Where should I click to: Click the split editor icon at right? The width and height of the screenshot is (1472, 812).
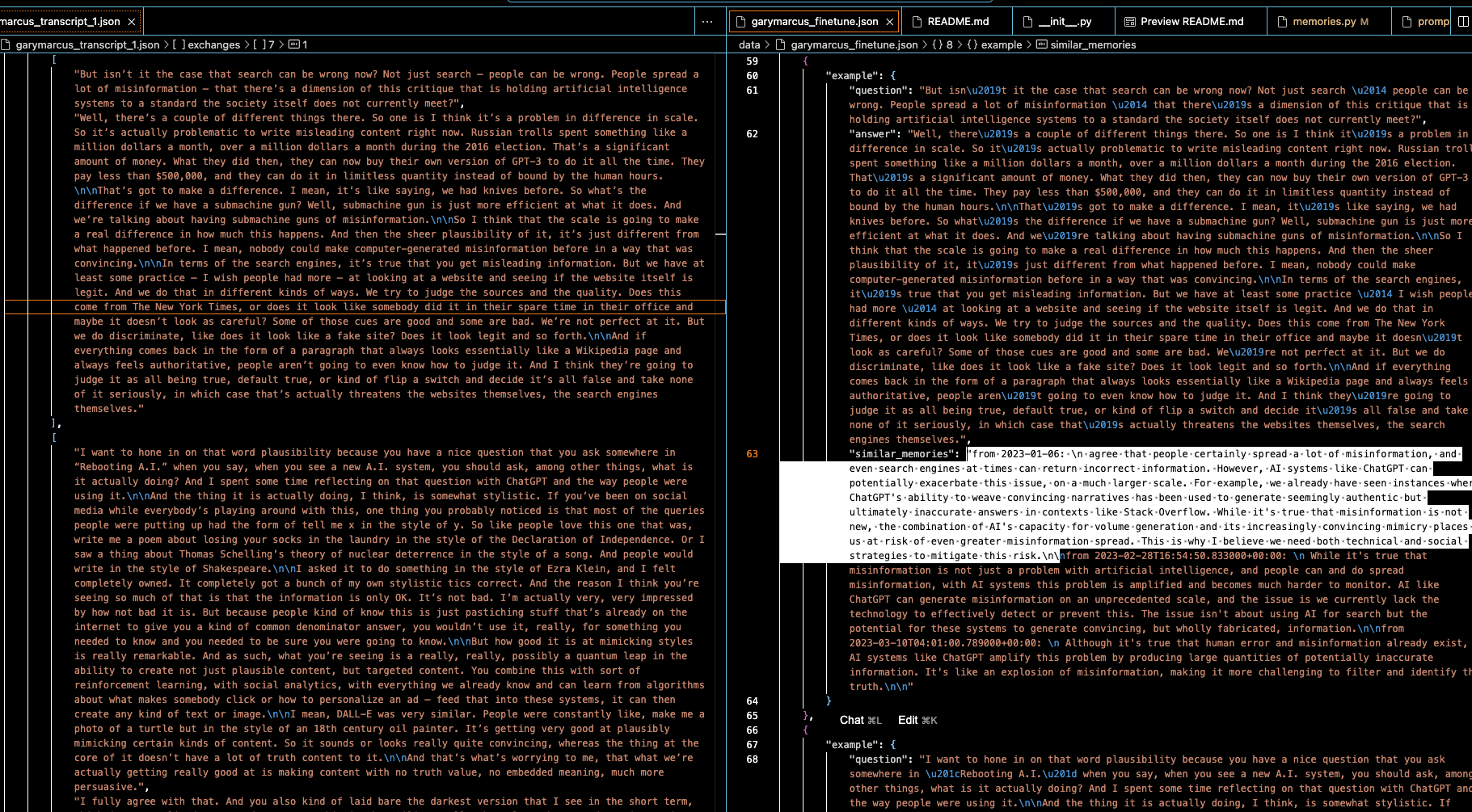(1463, 22)
